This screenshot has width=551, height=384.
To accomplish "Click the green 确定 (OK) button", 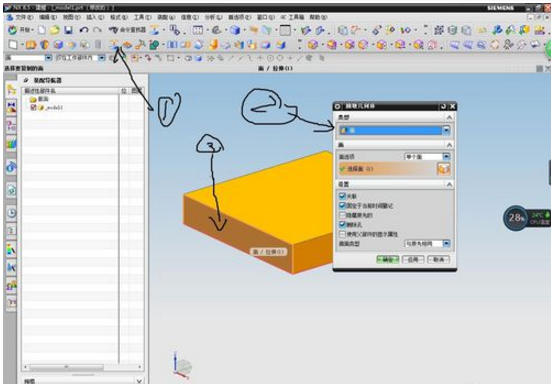I will pyautogui.click(x=388, y=260).
